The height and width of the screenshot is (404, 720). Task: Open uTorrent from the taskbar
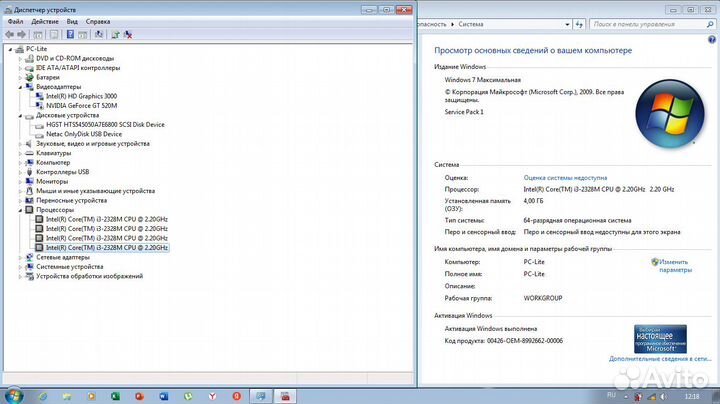point(188,396)
